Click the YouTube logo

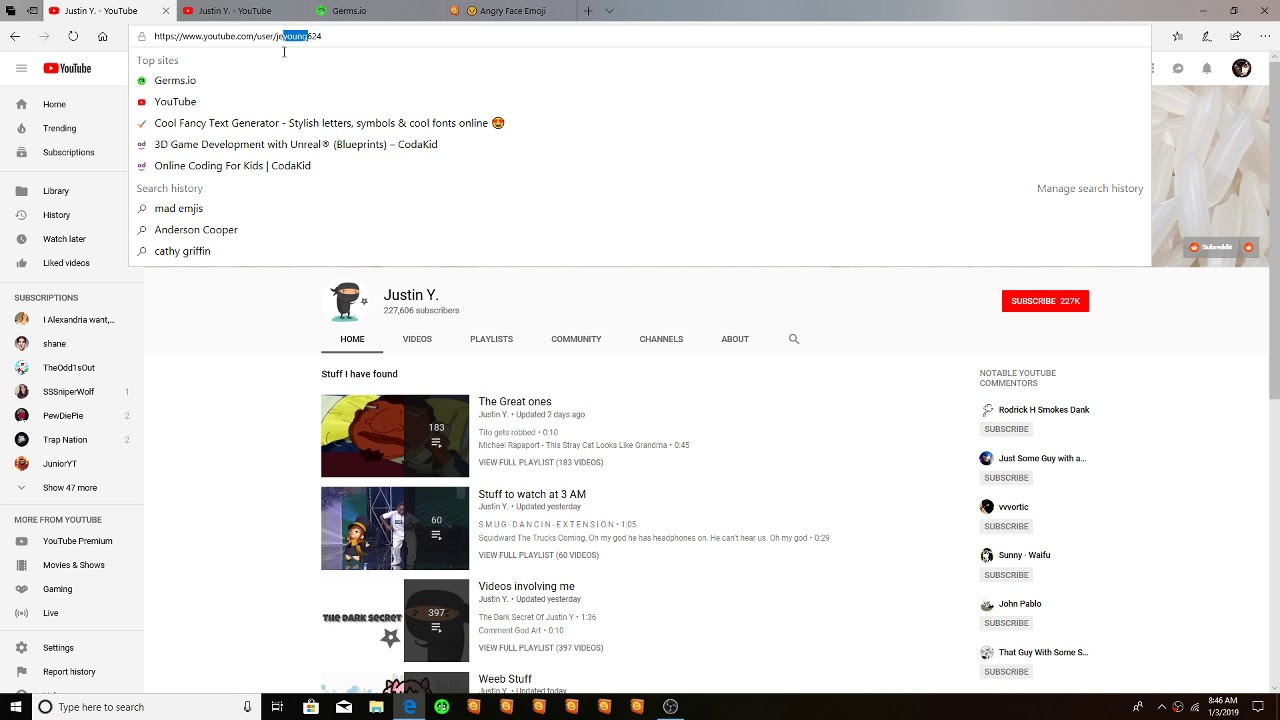pos(67,68)
